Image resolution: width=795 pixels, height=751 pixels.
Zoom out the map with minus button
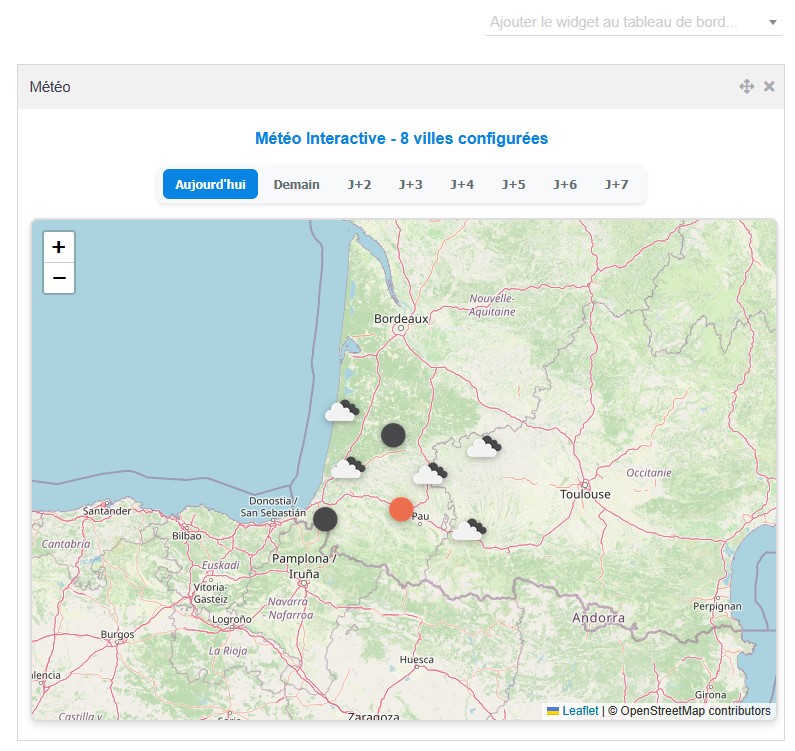(x=59, y=278)
